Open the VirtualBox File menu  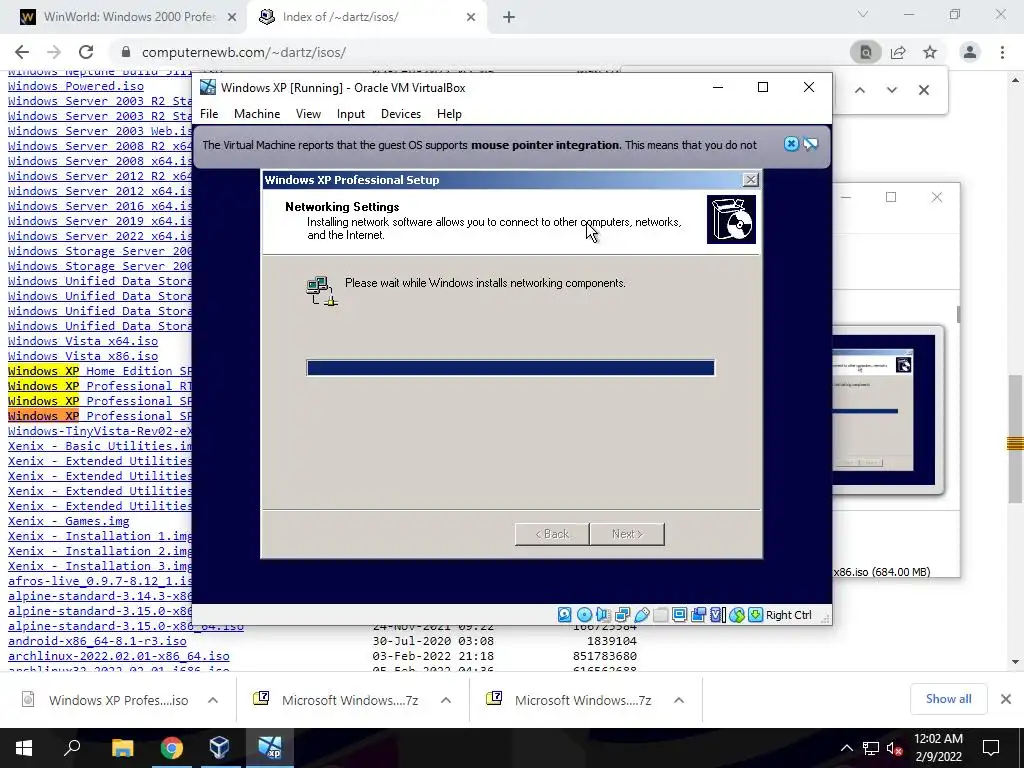[x=209, y=114]
